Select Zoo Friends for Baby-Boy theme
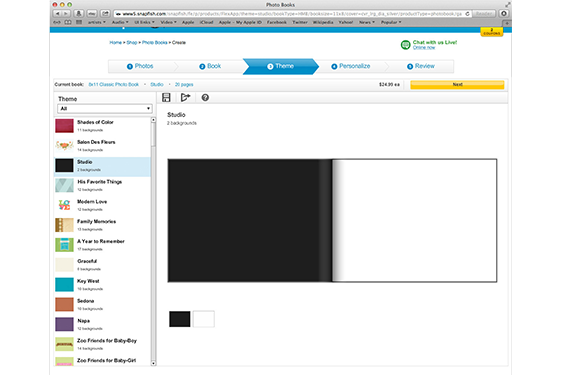 click(x=103, y=344)
